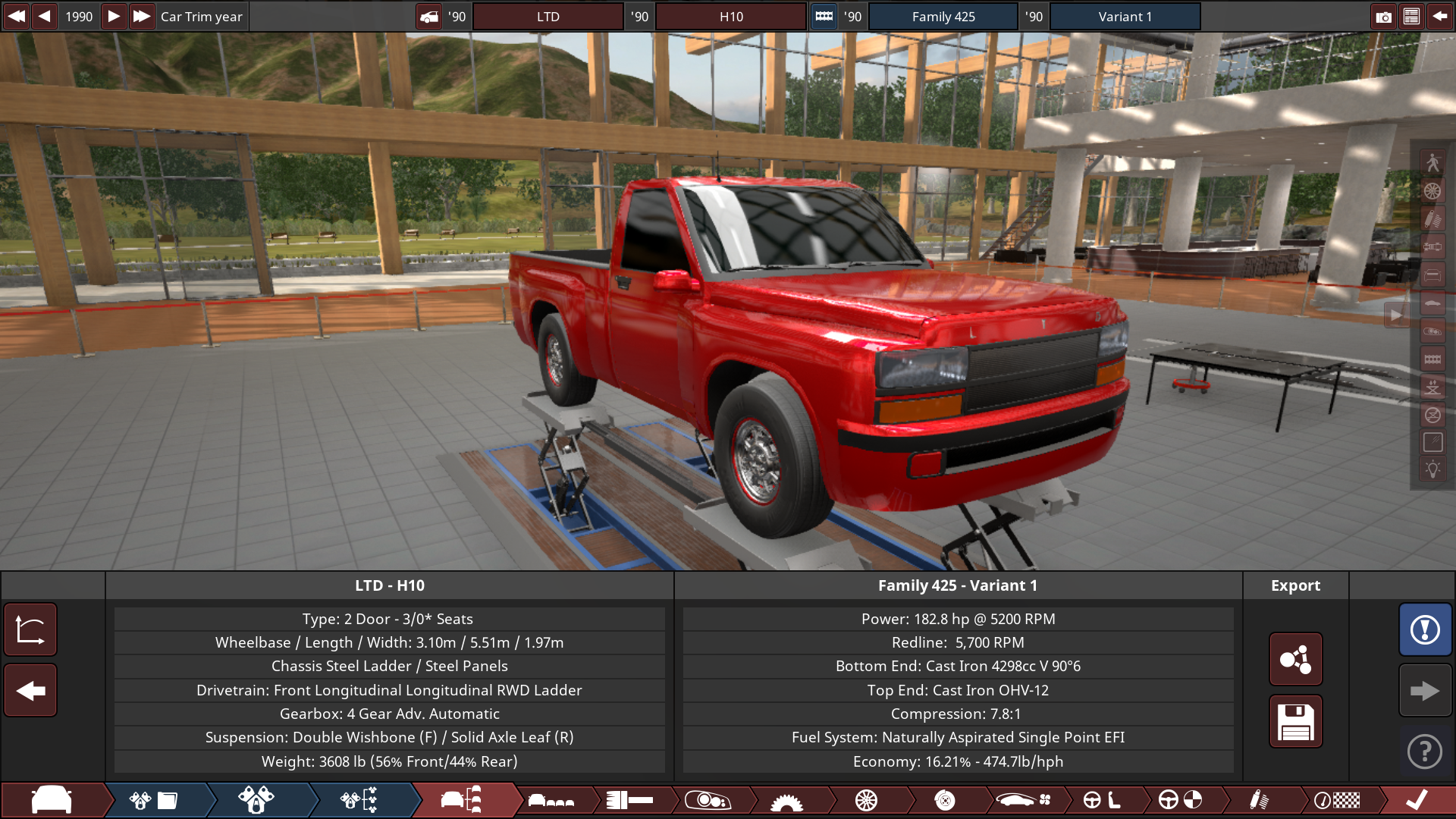
Task: Click the car model icon in top bar
Action: pos(429,16)
